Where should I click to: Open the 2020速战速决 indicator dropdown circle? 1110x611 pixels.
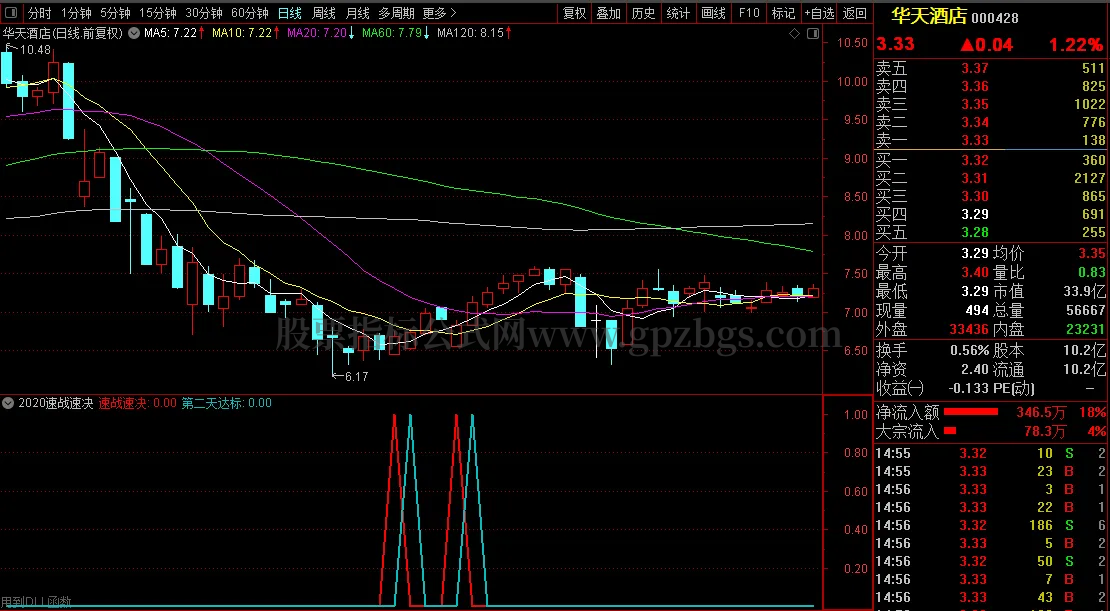click(8, 403)
